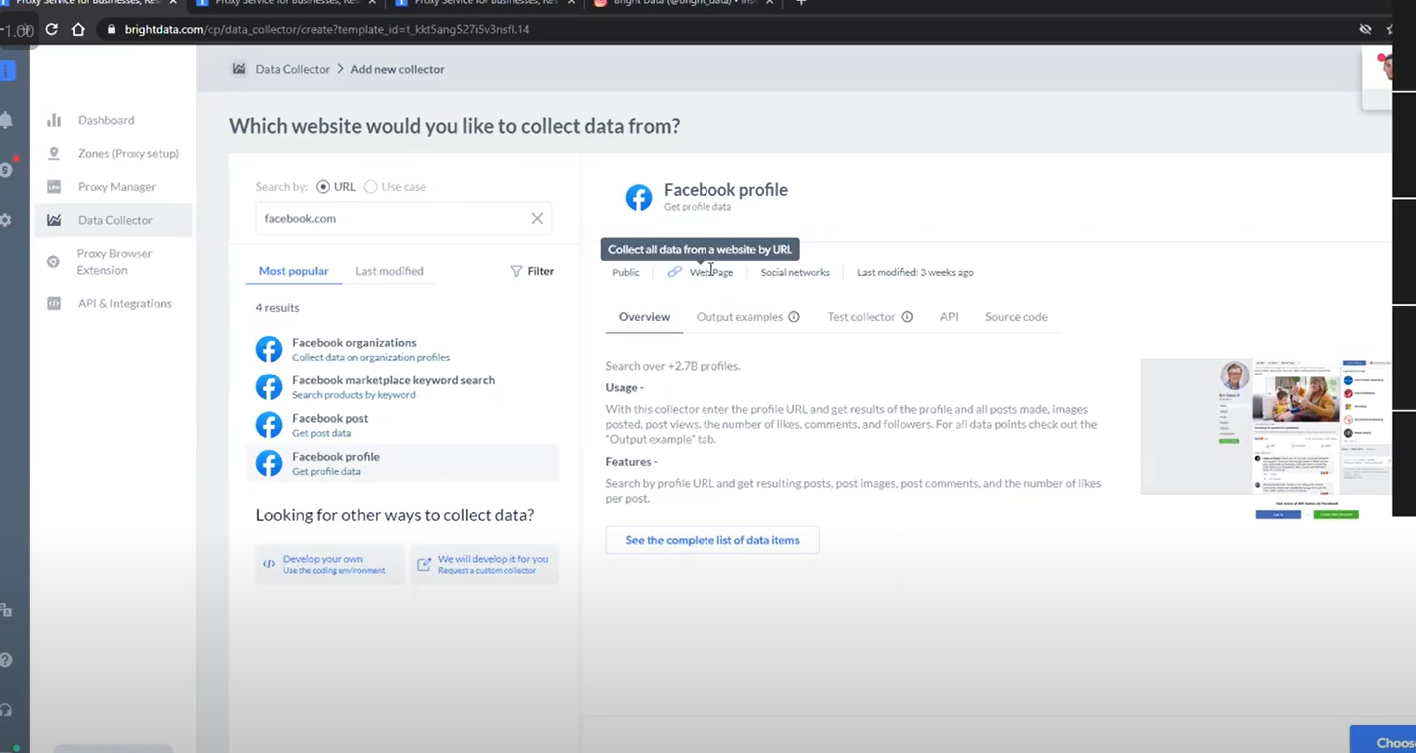Viewport: 1416px width, 753px height.
Task: Click the incognito eye icon in address bar
Action: (x=1365, y=29)
